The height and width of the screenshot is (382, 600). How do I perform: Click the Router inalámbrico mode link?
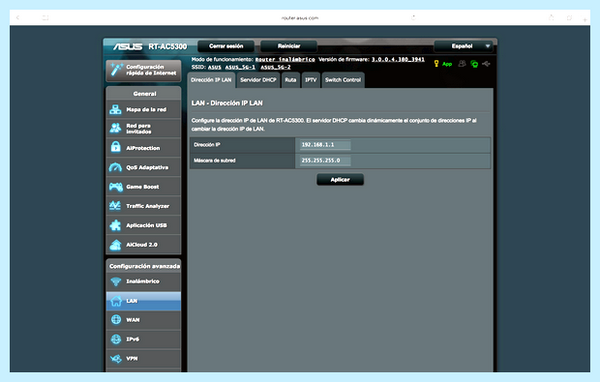[285, 59]
